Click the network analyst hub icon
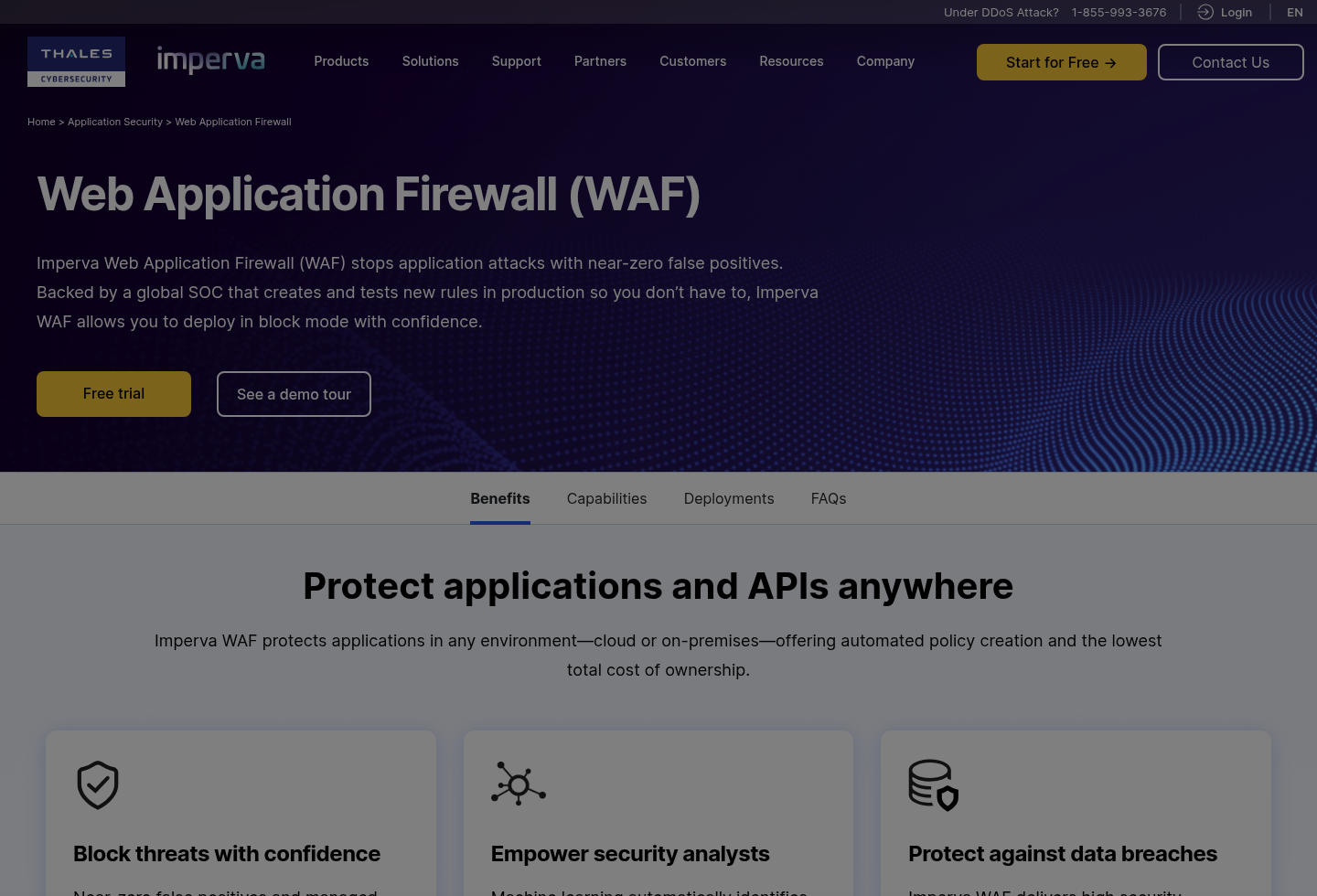The width and height of the screenshot is (1317, 896). [519, 784]
